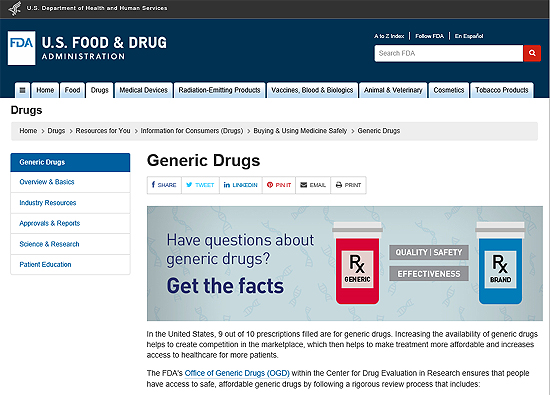The width and height of the screenshot is (550, 395).
Task: Click U.S. Department of Health and Human Services text
Action: 97,8
